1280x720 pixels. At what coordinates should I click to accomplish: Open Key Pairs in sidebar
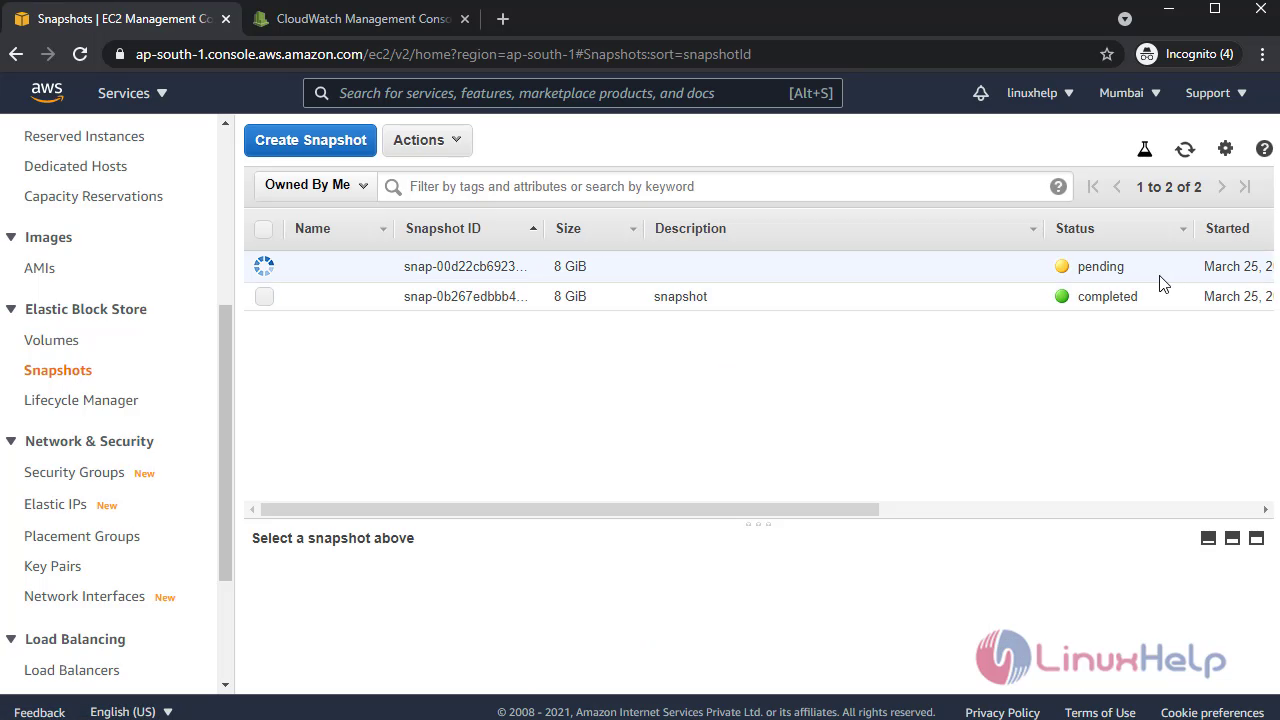pos(52,566)
